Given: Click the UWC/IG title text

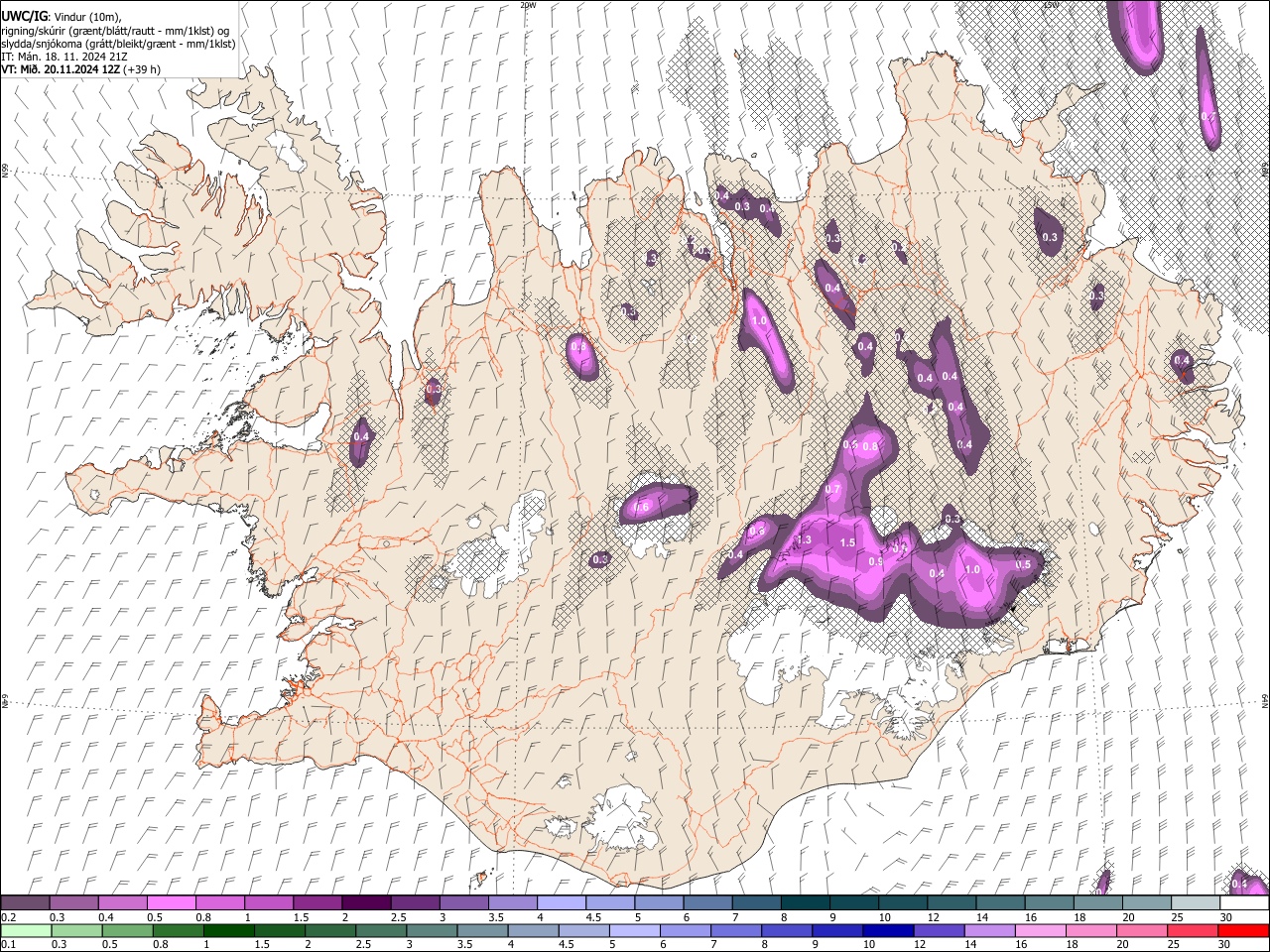Looking at the screenshot, I should click(x=24, y=16).
